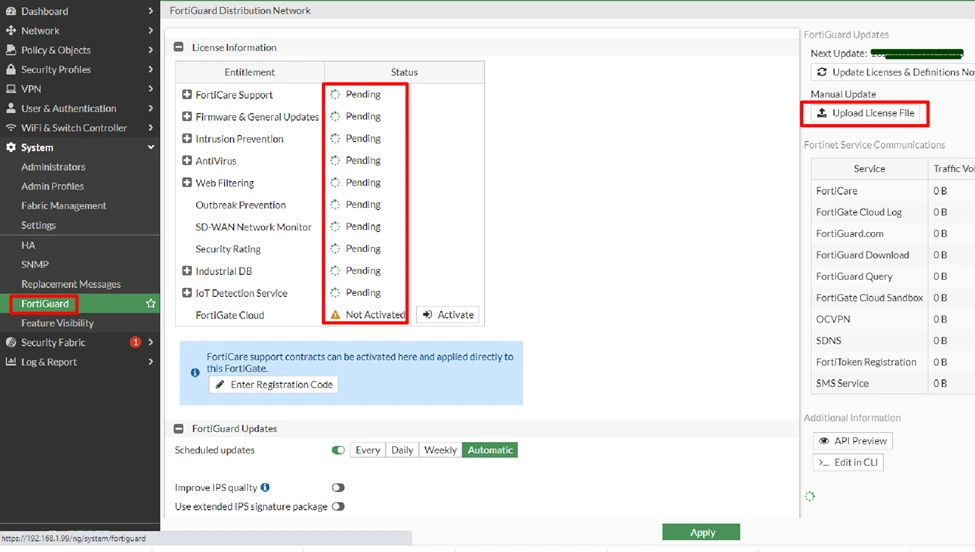
Task: Collapse the License Information section
Action: coord(179,47)
